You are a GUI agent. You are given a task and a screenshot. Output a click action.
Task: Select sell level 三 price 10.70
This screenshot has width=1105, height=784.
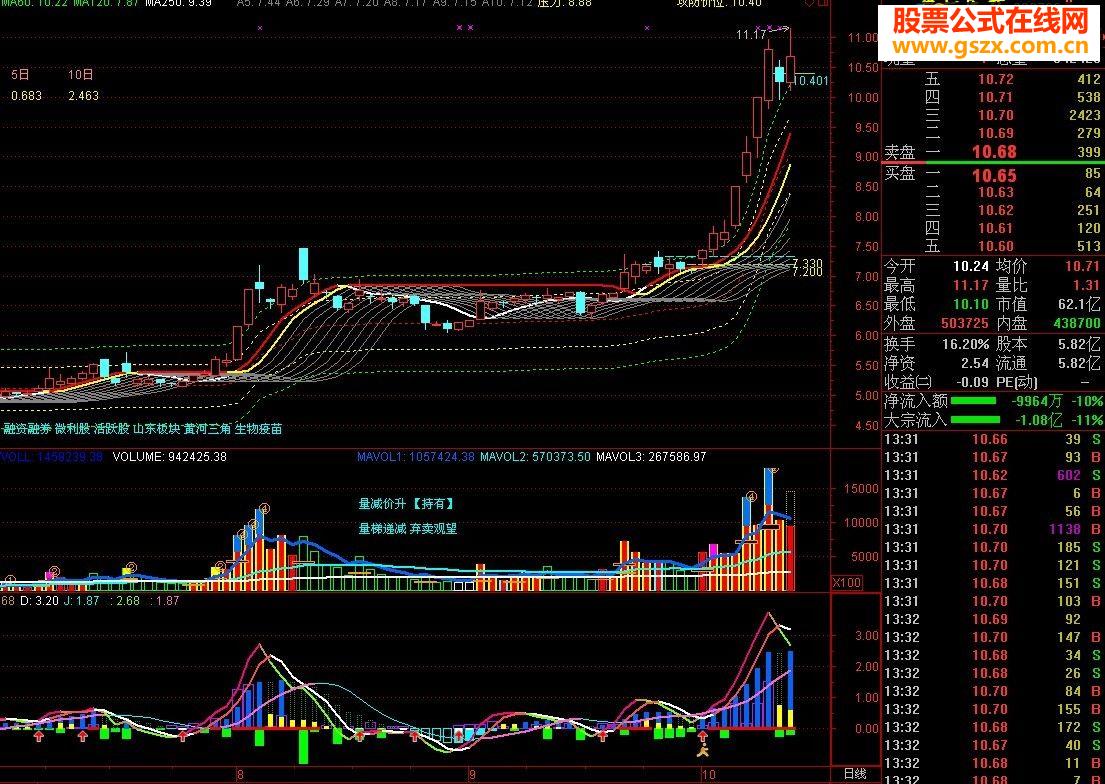(x=995, y=115)
